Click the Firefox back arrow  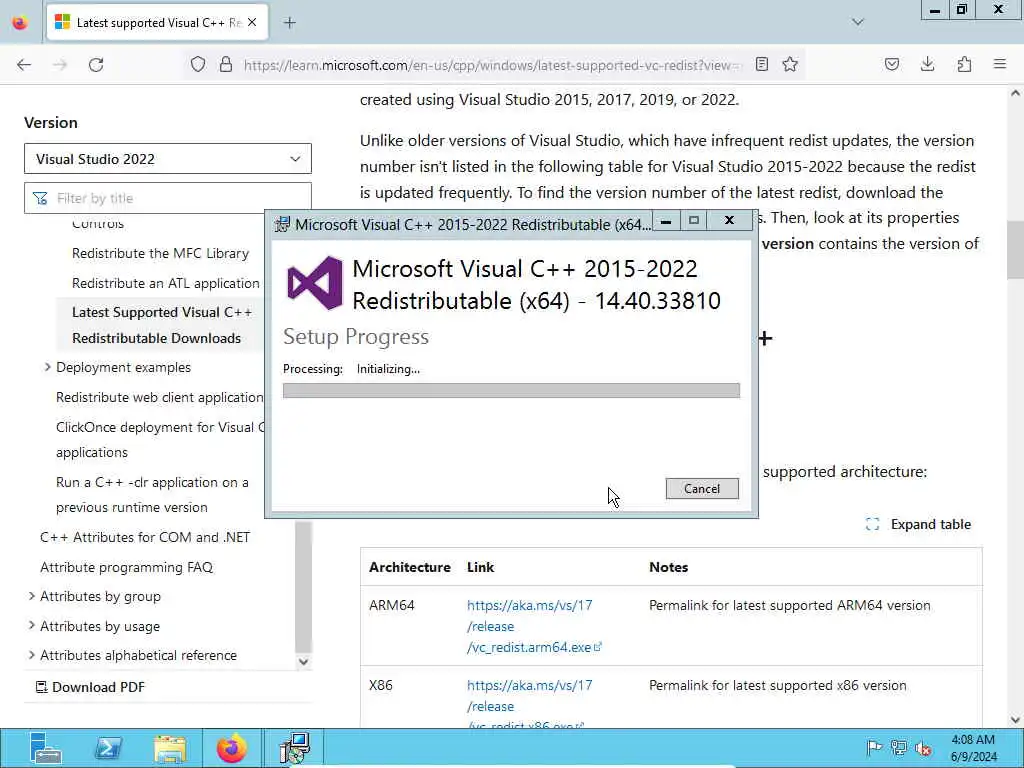[24, 65]
